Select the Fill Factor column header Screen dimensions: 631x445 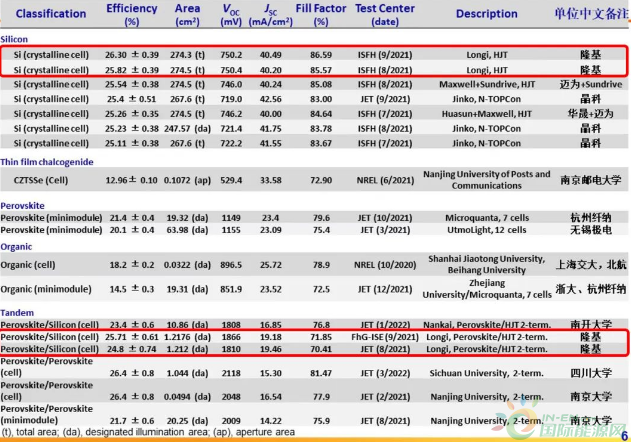[x=322, y=14]
